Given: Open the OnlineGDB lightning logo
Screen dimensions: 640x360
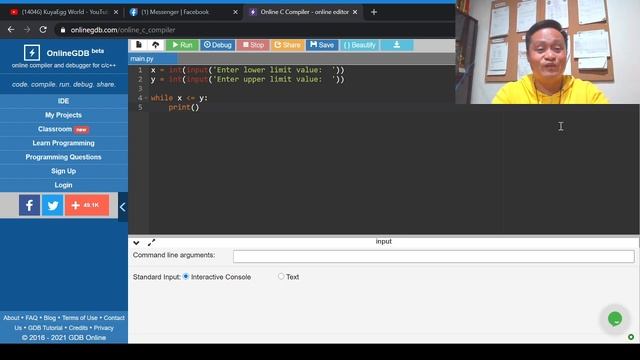Looking at the screenshot, I should click(x=31, y=53).
